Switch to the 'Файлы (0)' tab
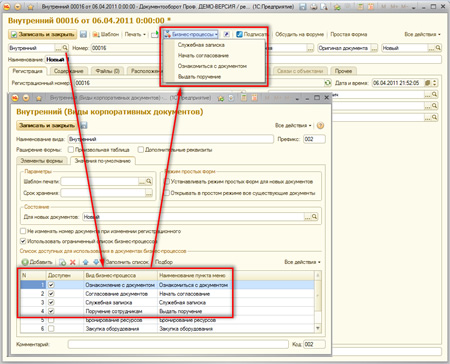The image size is (450, 364). pyautogui.click(x=107, y=71)
